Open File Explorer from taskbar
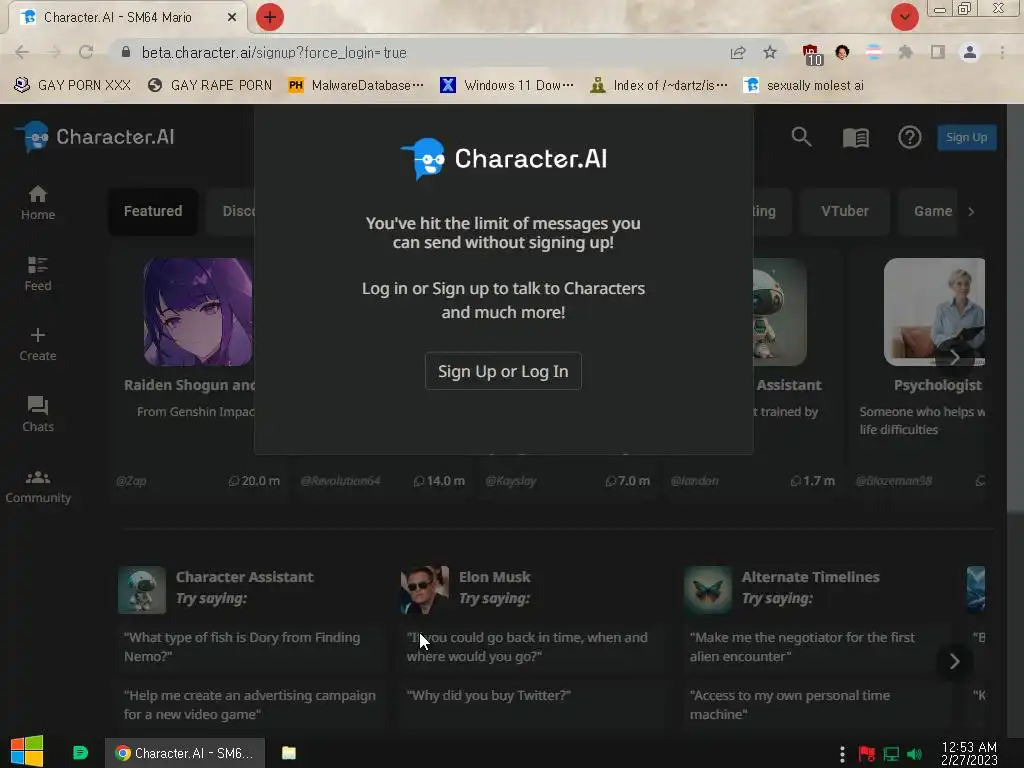 (289, 753)
